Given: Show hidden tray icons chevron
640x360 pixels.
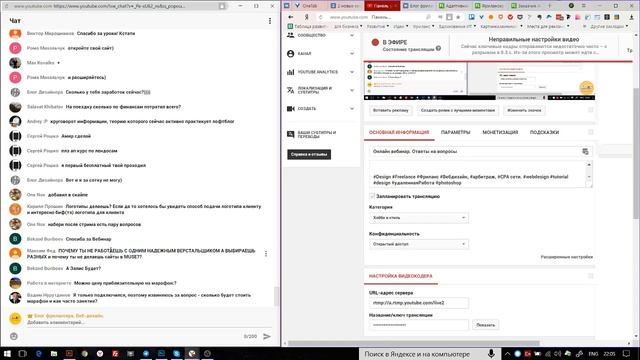Looking at the screenshot, I should click(507, 354).
